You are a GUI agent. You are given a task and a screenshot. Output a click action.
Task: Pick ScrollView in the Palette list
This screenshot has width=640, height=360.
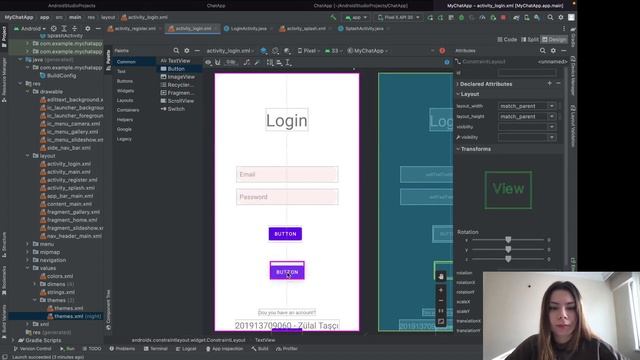point(178,101)
